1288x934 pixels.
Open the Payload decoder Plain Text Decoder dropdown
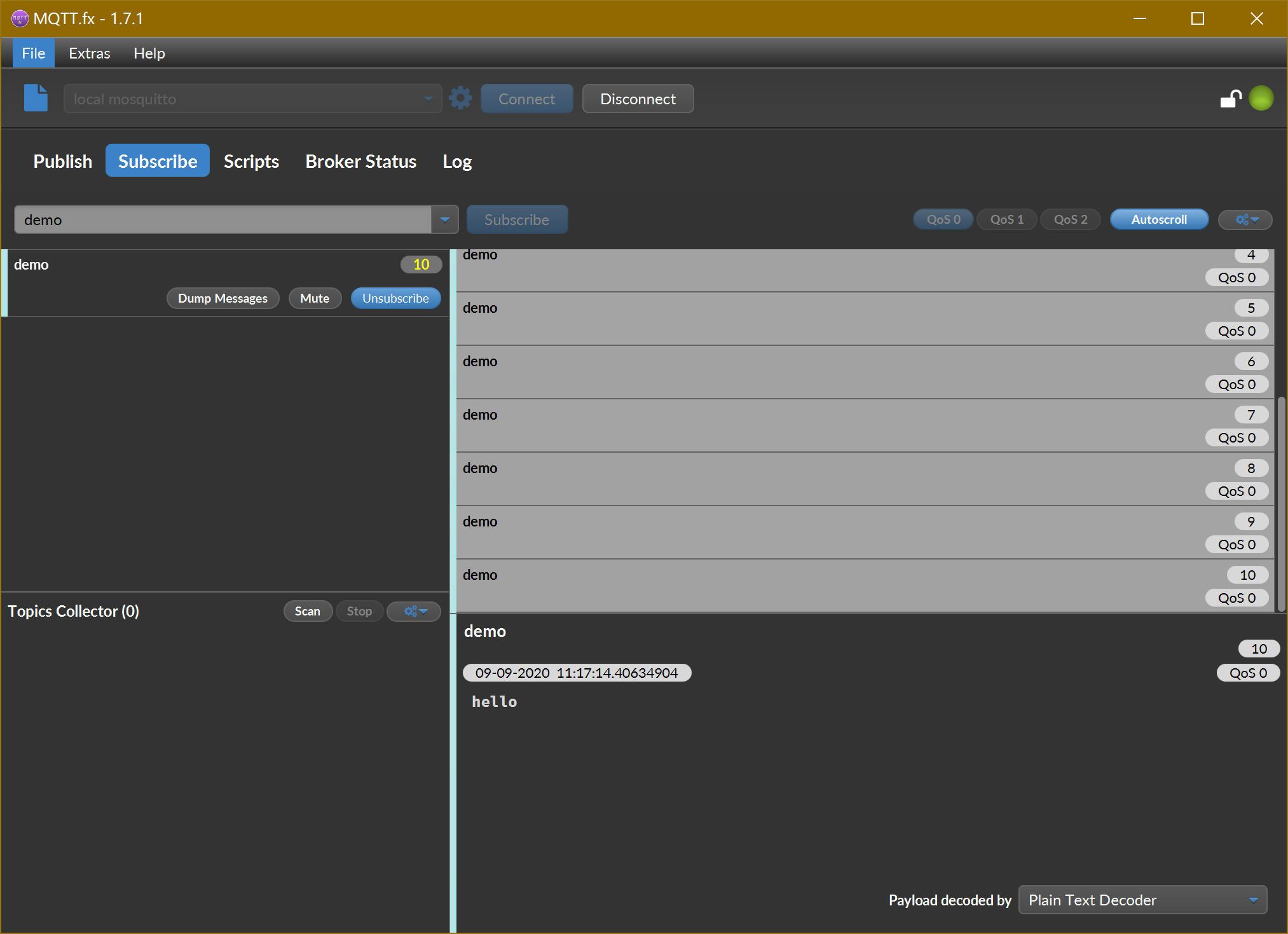pyautogui.click(x=1142, y=900)
